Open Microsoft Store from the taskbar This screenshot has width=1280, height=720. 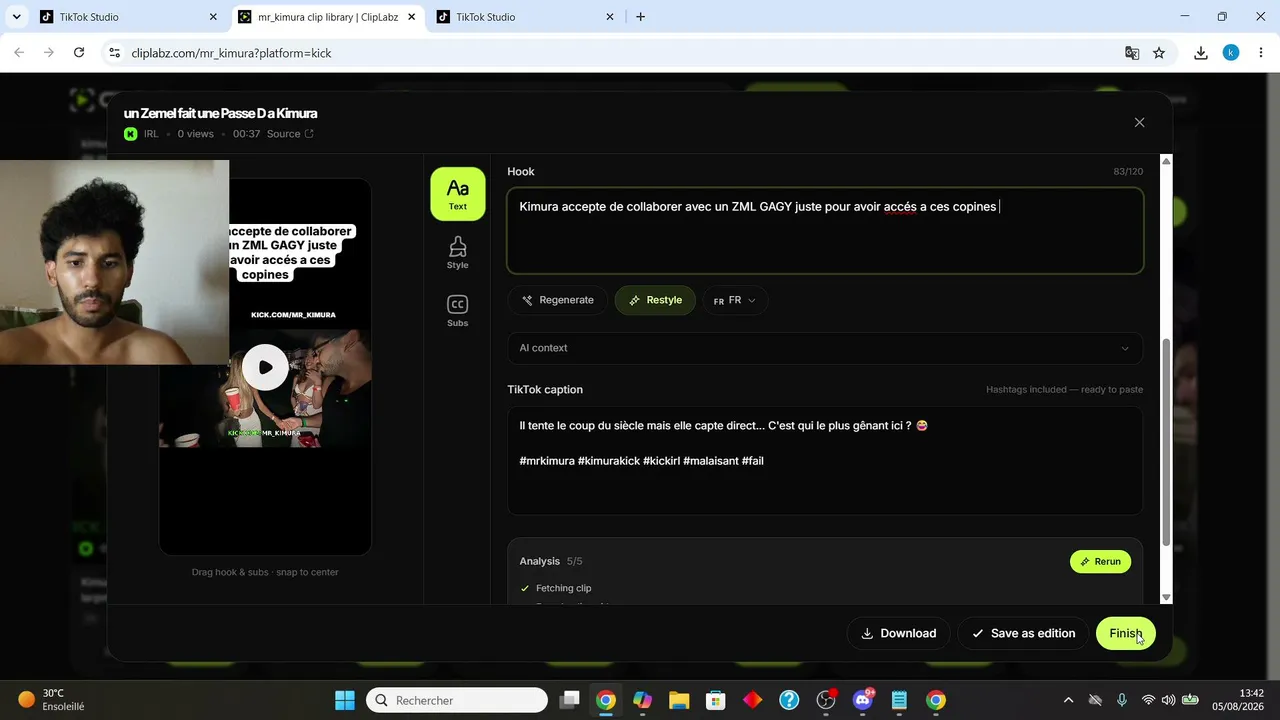(715, 700)
